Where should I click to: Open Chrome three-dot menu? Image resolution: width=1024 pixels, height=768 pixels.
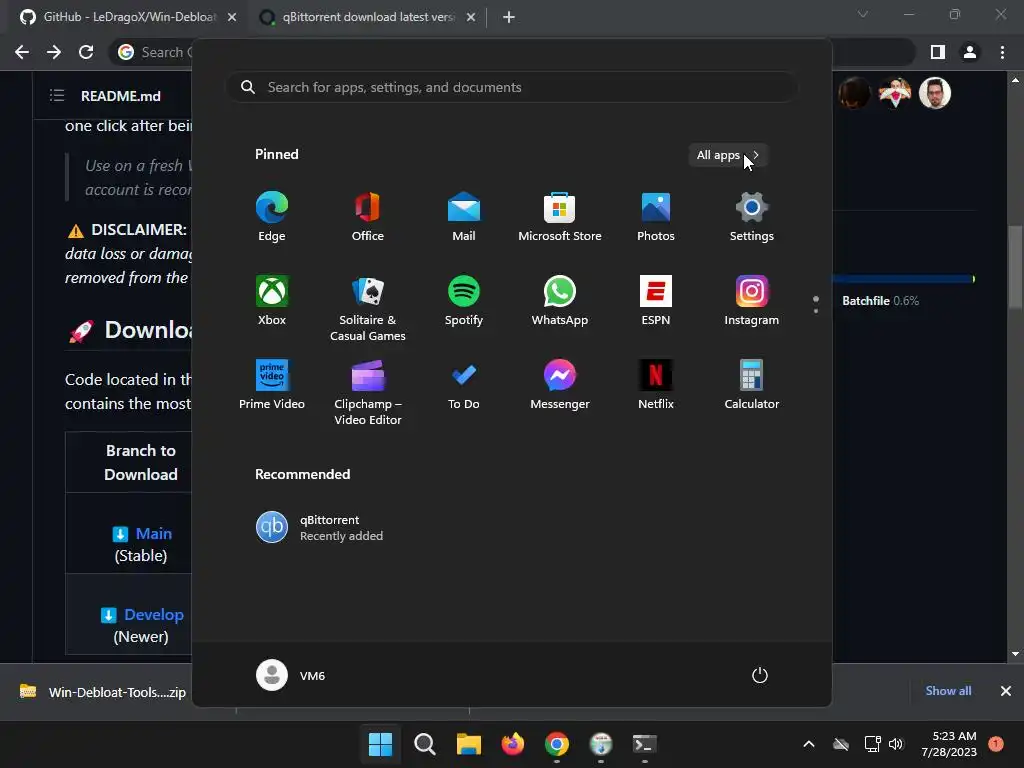point(1002,52)
